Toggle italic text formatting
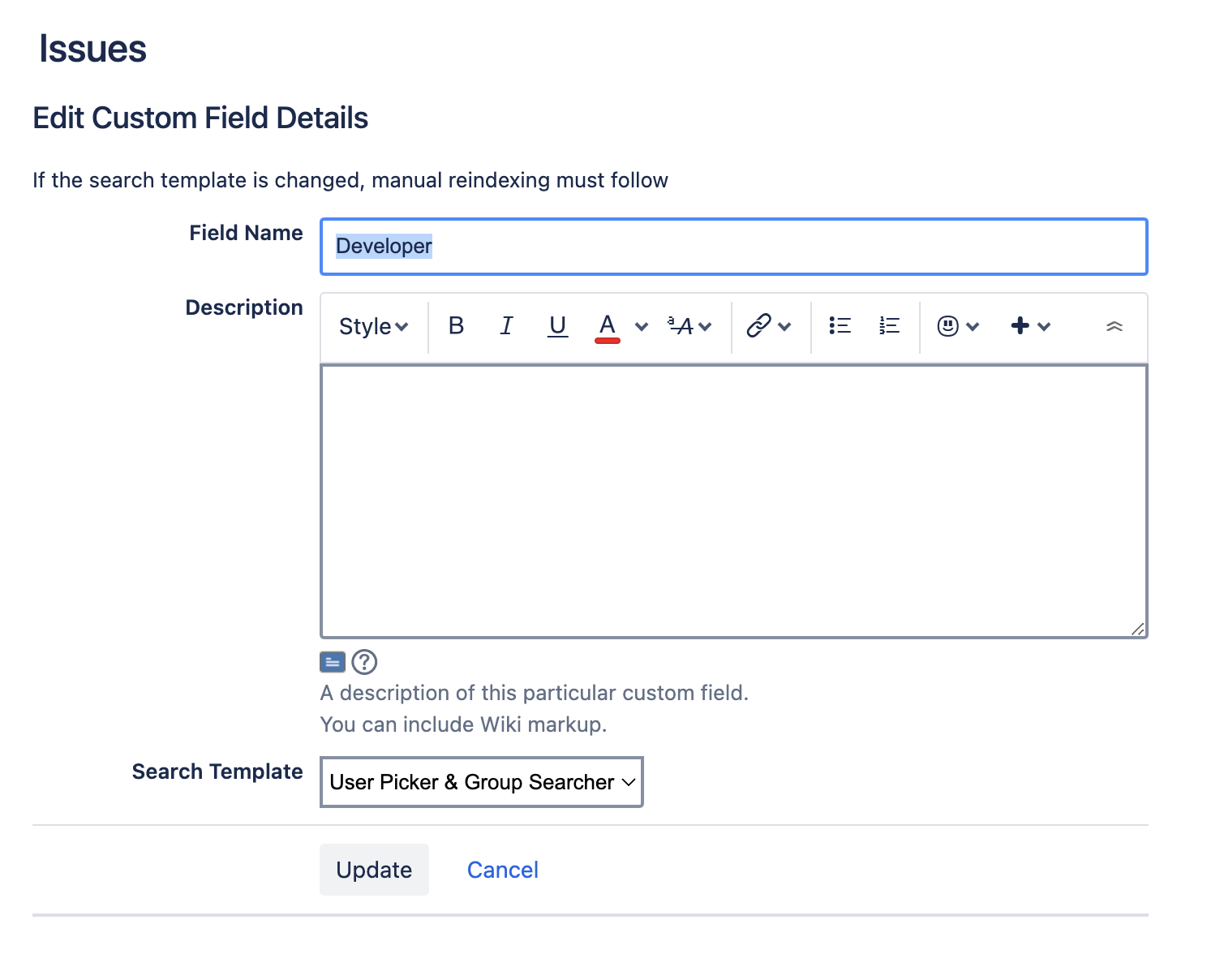Viewport: 1207px width, 980px height. [x=507, y=326]
